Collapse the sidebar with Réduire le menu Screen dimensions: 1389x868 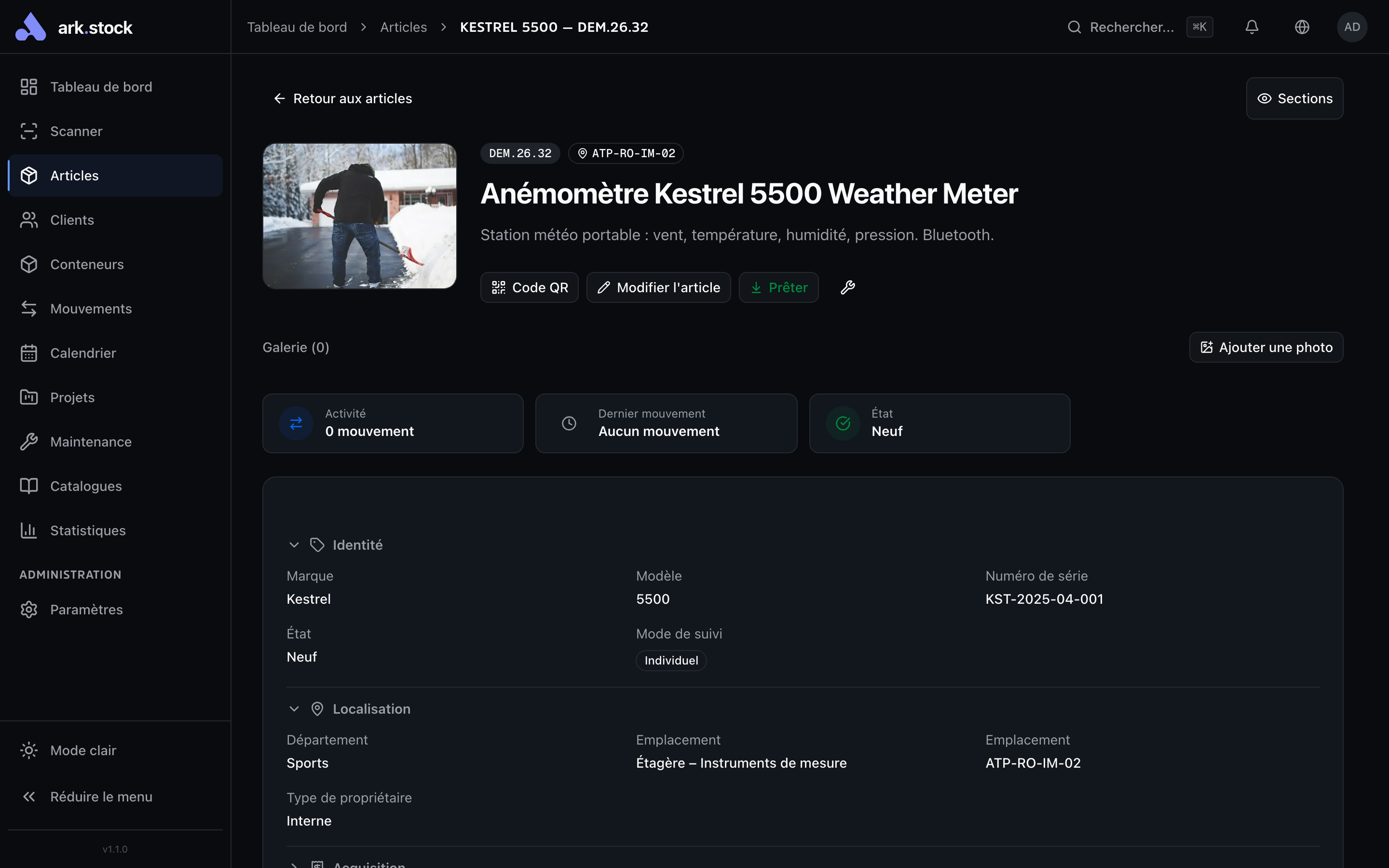pyautogui.click(x=101, y=797)
